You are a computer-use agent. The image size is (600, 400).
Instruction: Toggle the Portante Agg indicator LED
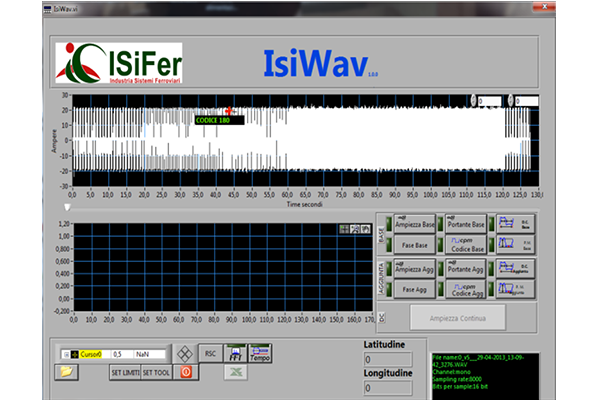pos(440,269)
